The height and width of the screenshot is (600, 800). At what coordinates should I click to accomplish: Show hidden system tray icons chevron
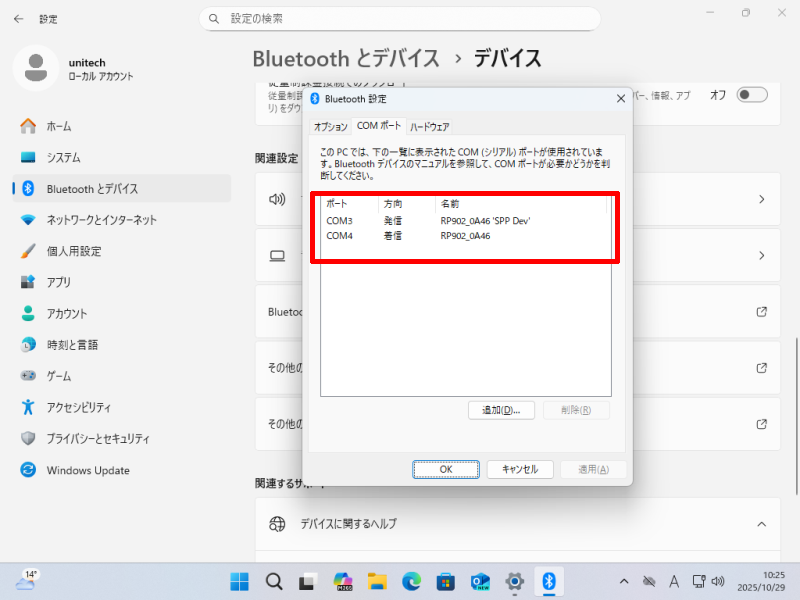[624, 581]
